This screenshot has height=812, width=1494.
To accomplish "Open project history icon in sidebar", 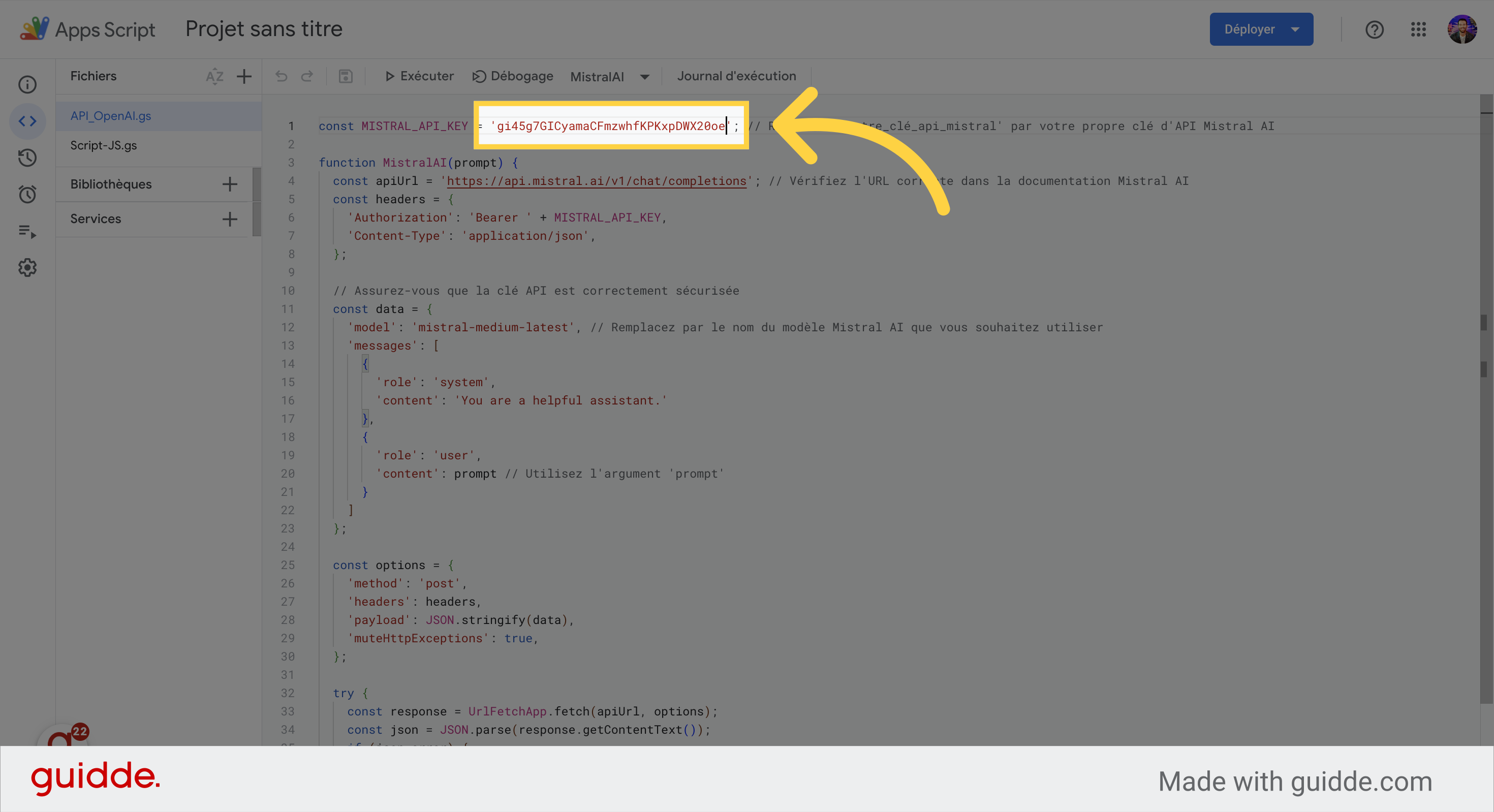I will (x=27, y=158).
